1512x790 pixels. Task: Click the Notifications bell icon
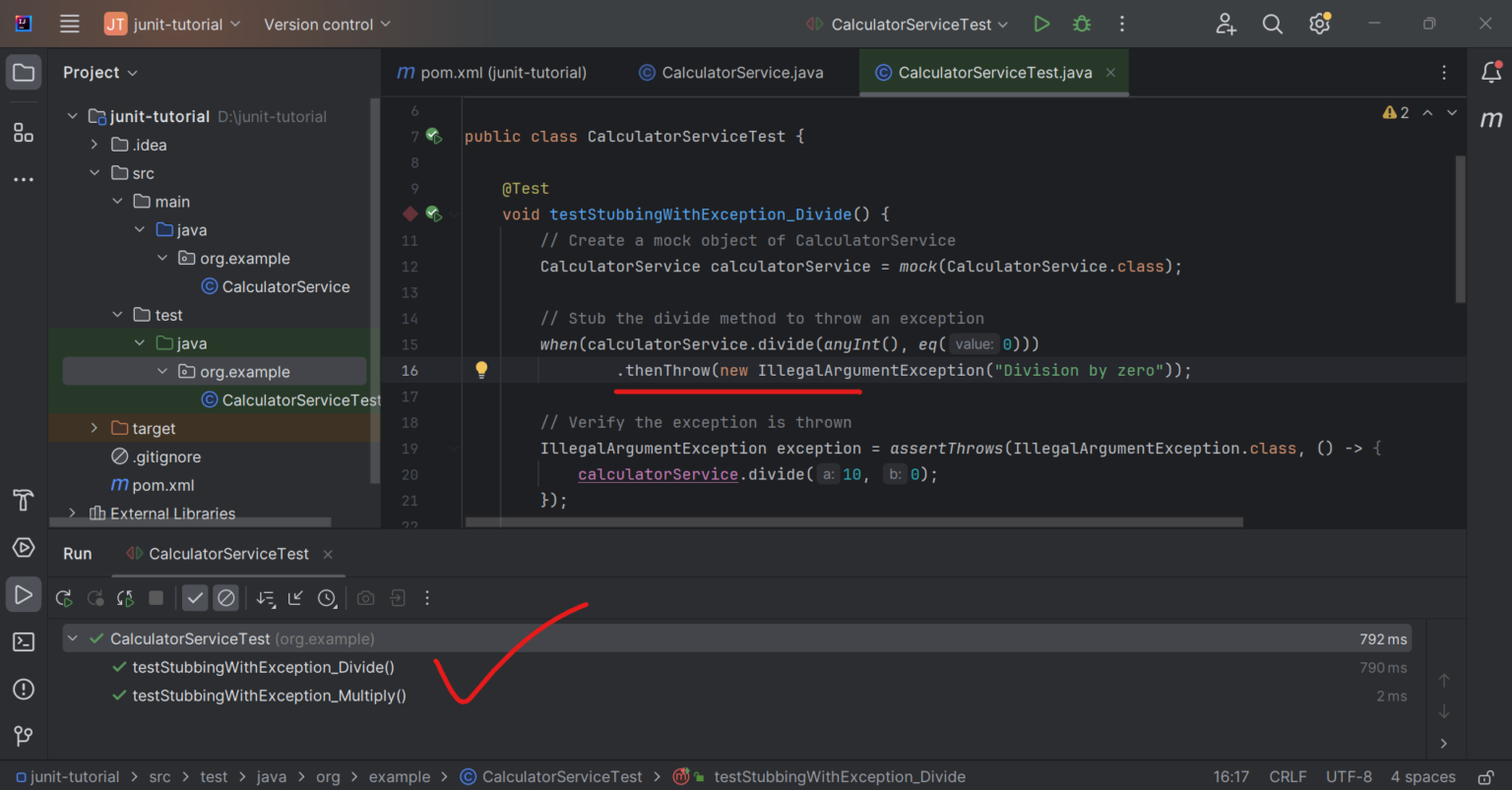pyautogui.click(x=1490, y=72)
